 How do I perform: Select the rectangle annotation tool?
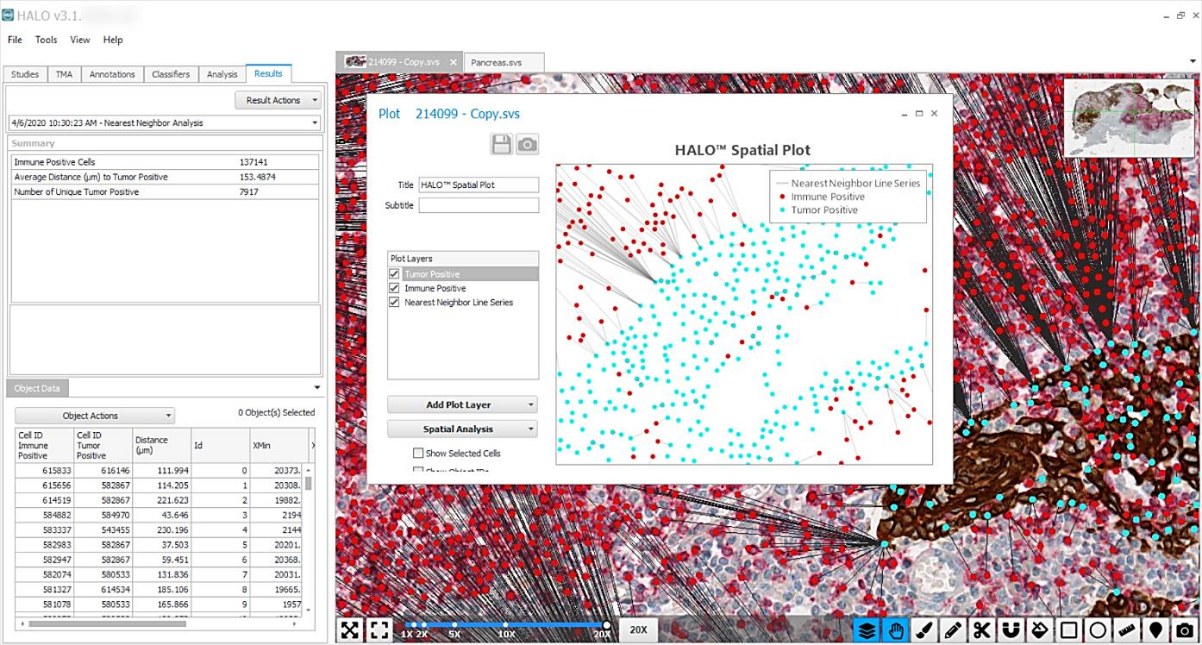(x=1069, y=630)
